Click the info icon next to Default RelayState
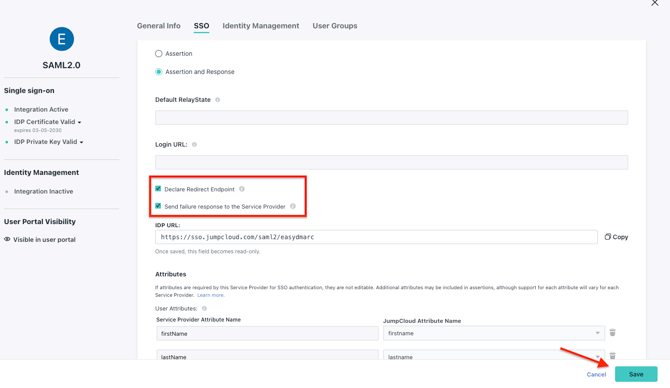The image size is (670, 388). (x=217, y=100)
